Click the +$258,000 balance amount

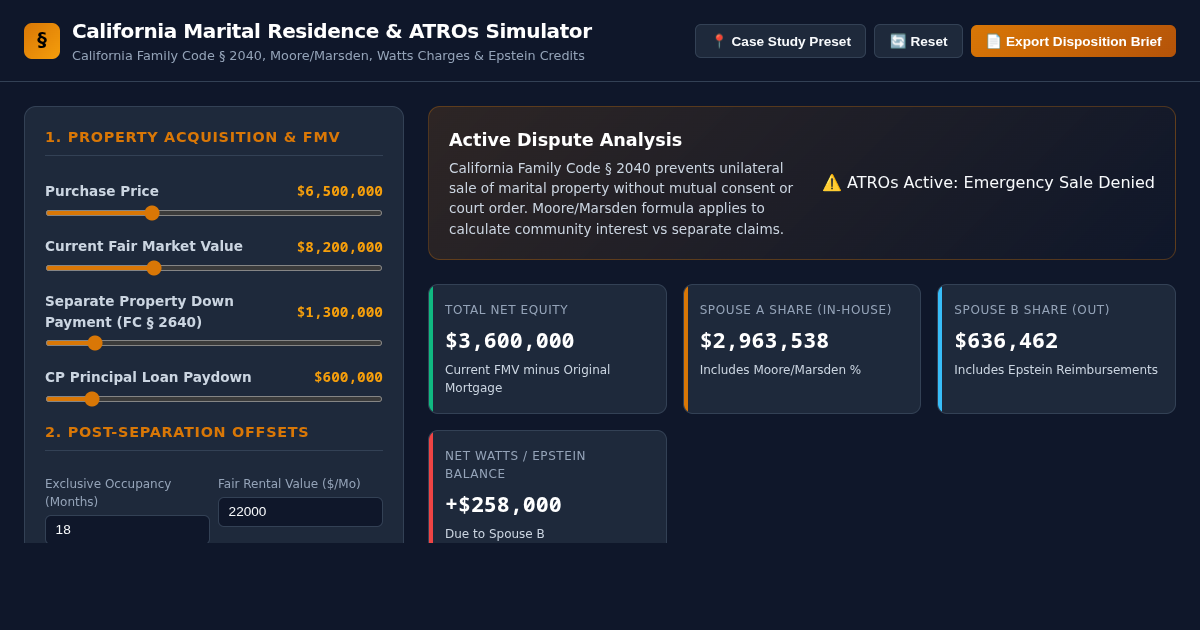pos(503,505)
